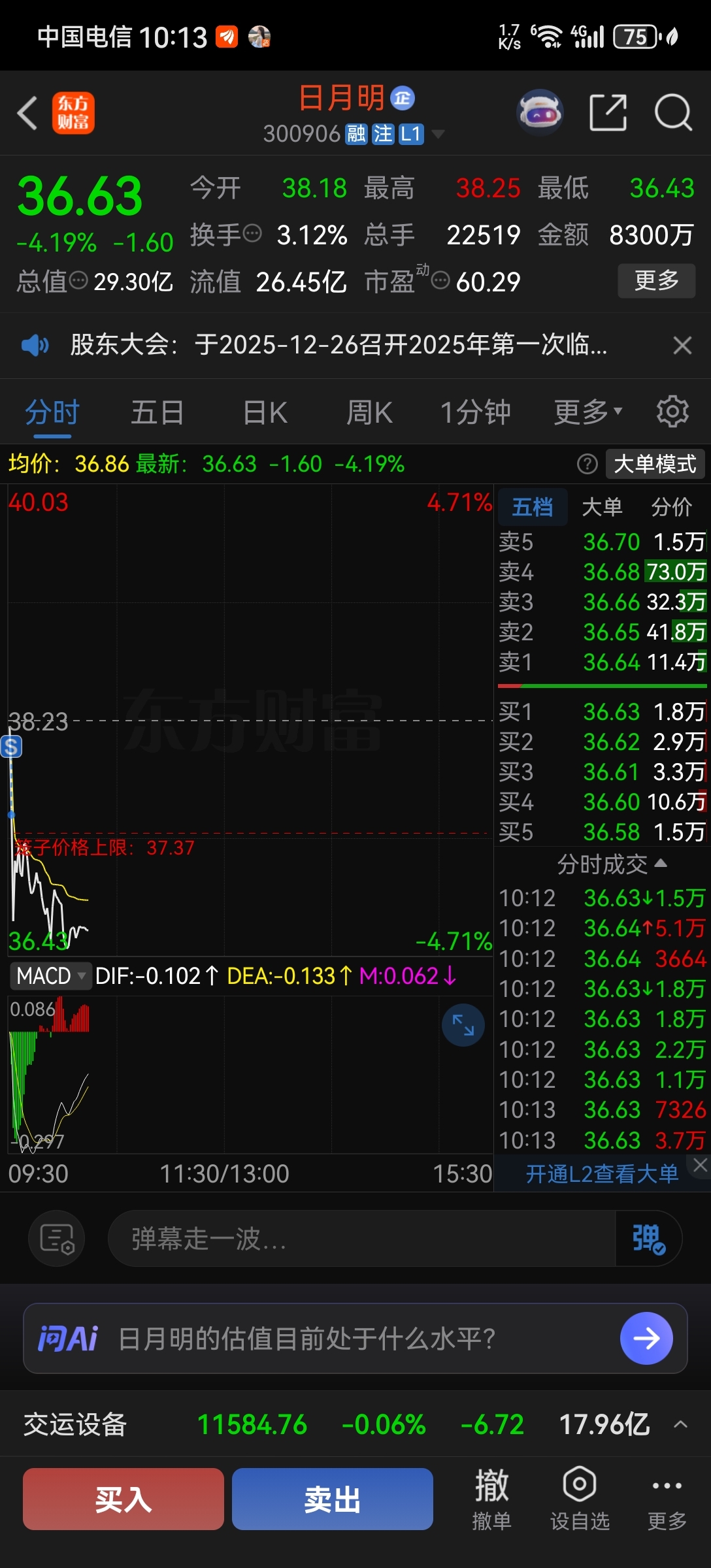Open the MACD indicator dropdown
711x1568 pixels.
pyautogui.click(x=50, y=976)
